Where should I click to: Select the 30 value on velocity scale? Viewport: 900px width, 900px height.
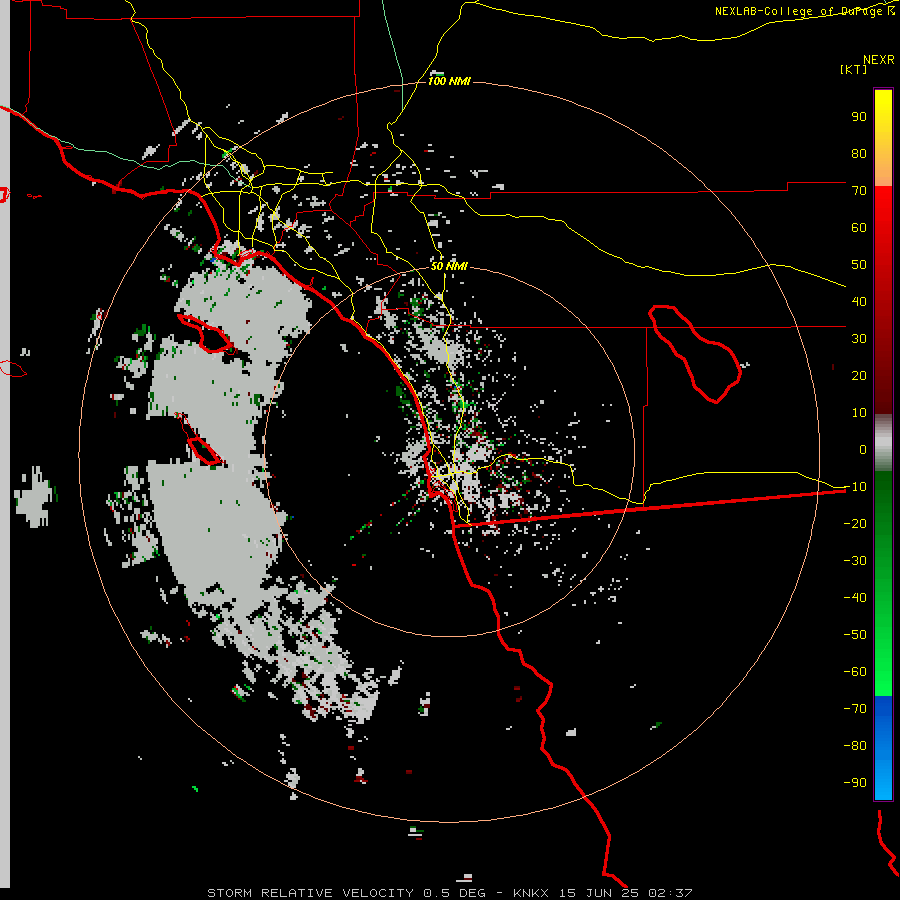pyautogui.click(x=859, y=339)
